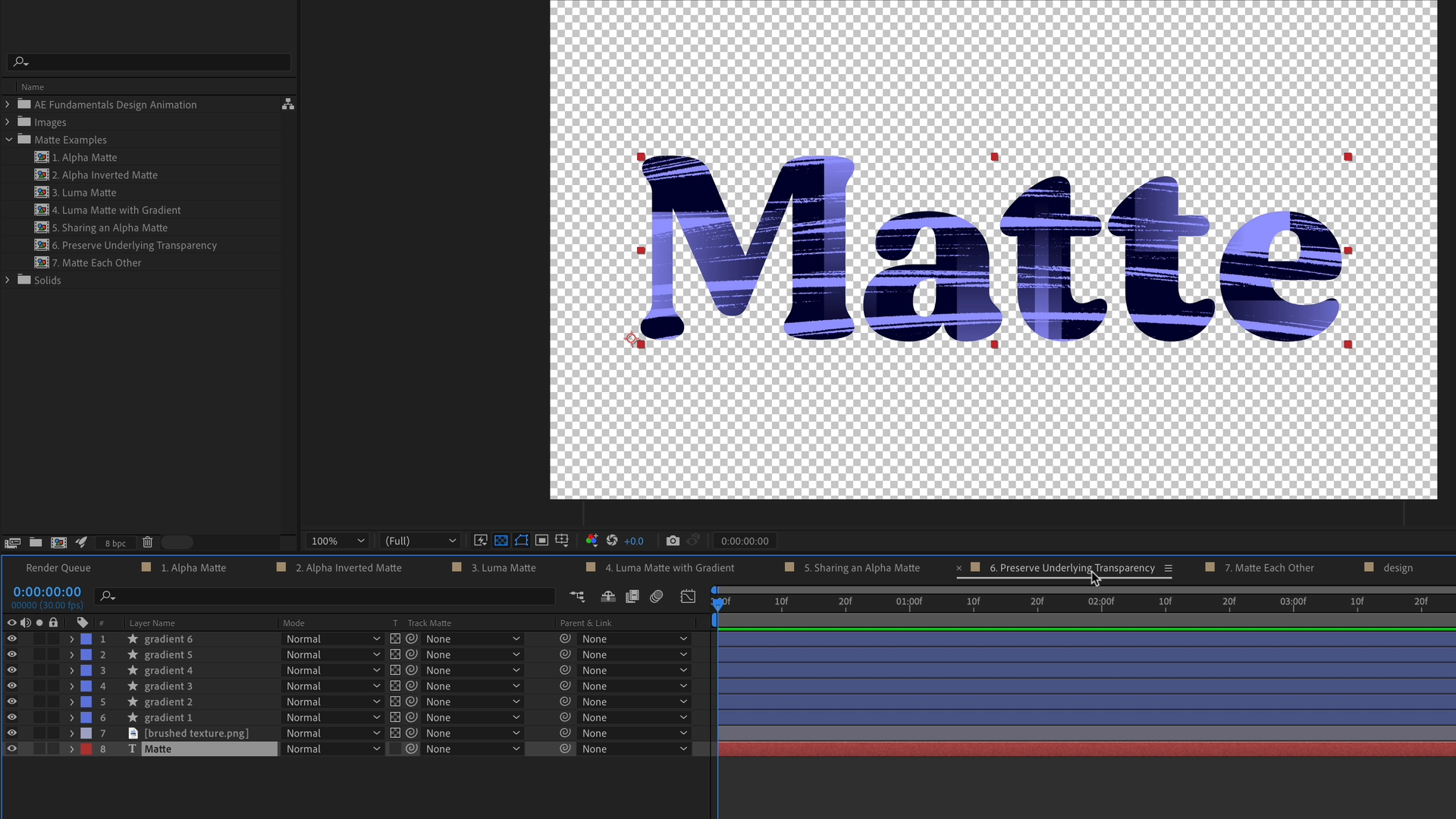Take a snapshot with the camera icon

tap(673, 541)
